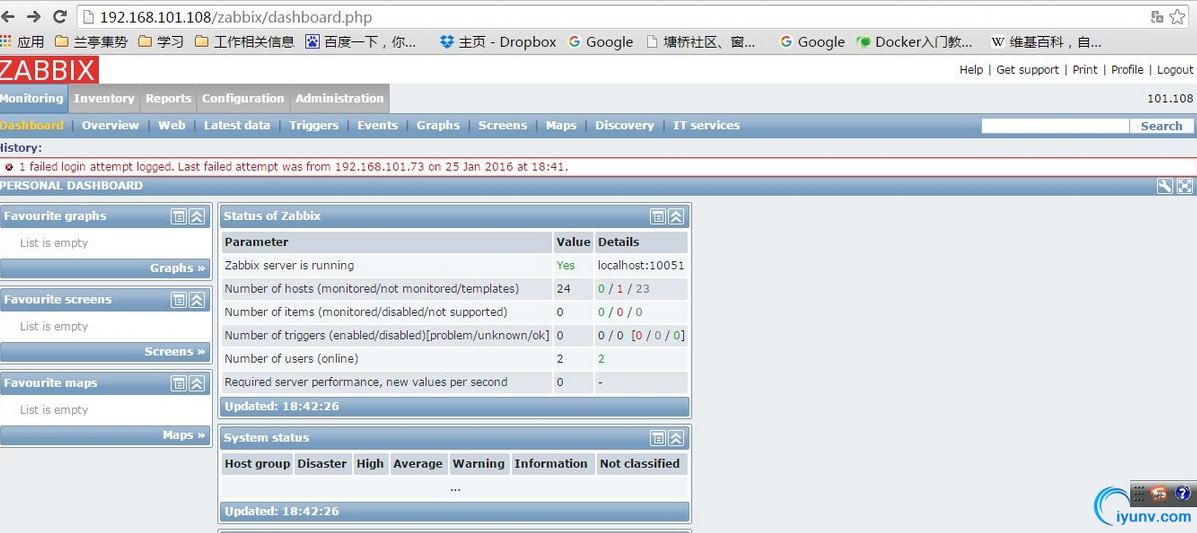
Task: Open dashboard configuration wrench icon
Action: coord(1164,186)
